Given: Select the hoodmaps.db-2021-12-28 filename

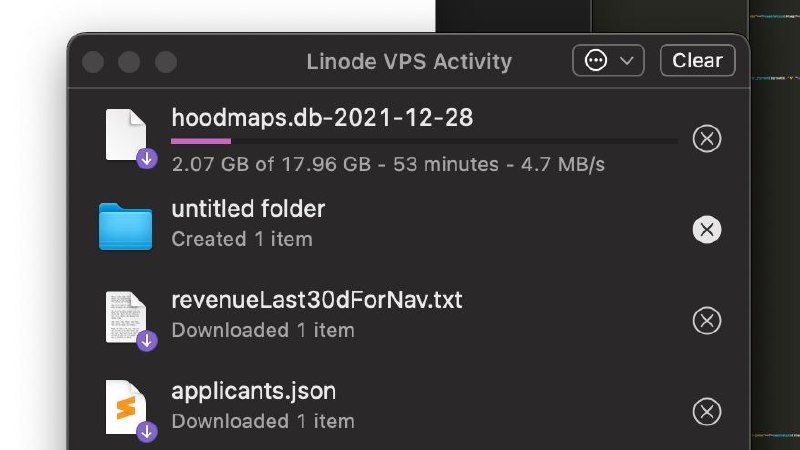Looking at the screenshot, I should (x=322, y=117).
